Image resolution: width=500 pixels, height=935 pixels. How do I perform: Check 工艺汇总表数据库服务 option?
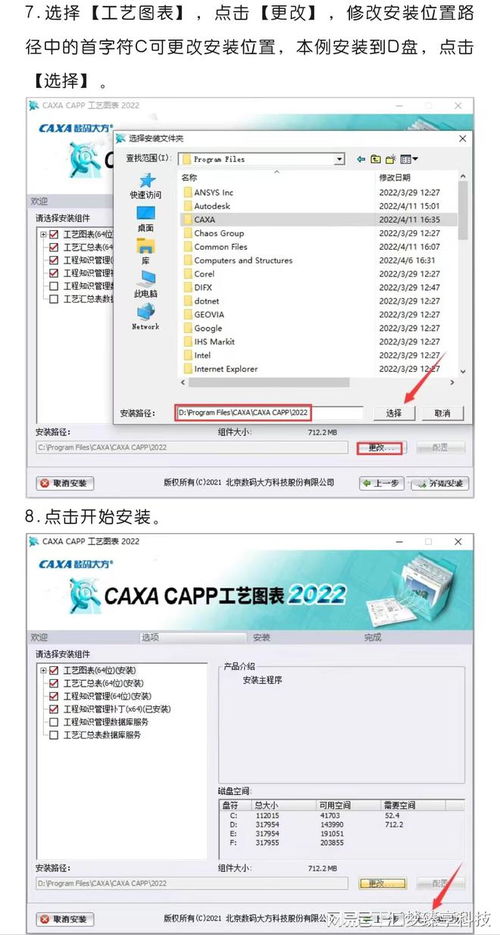click(54, 735)
